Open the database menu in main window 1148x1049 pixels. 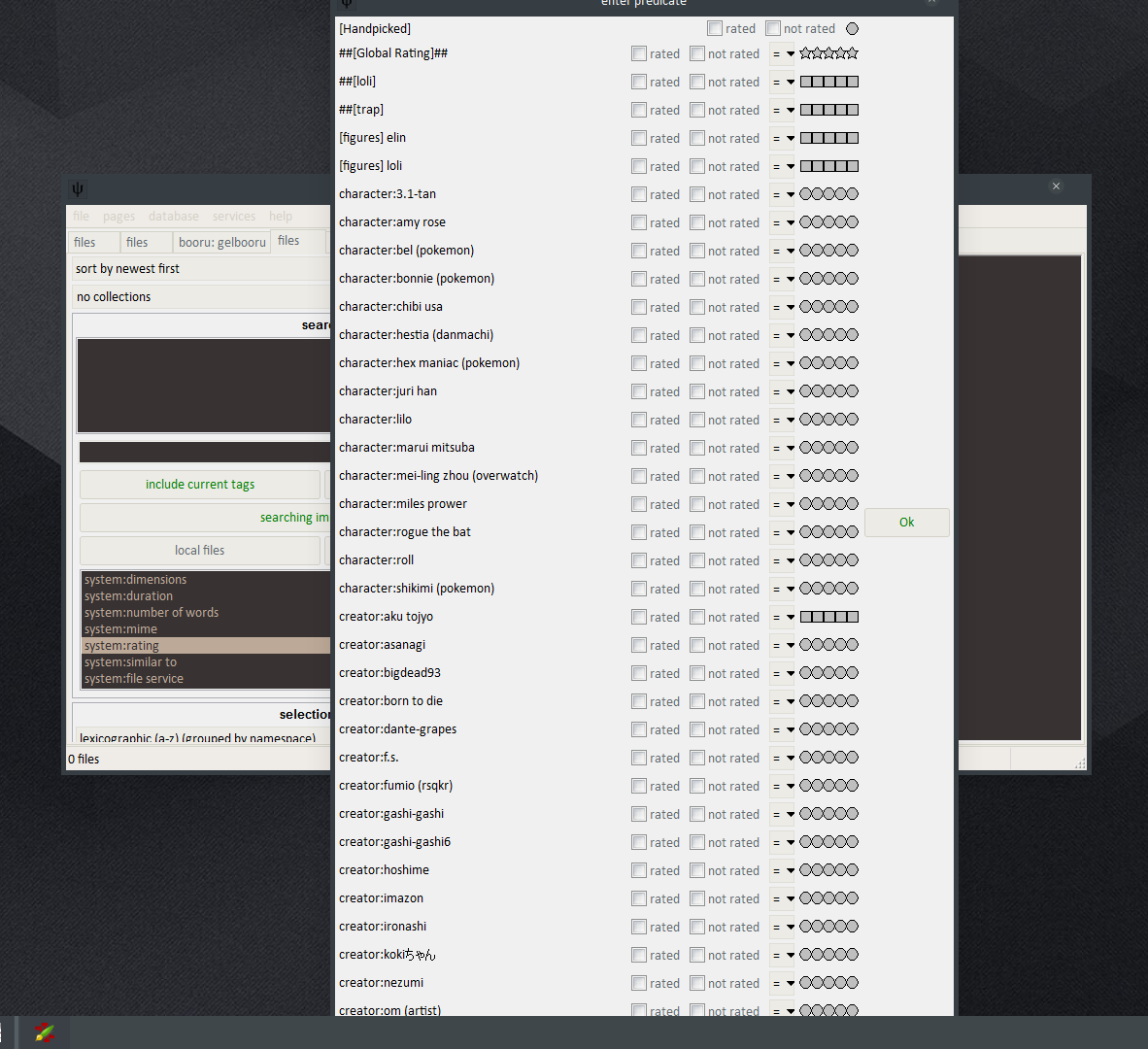[x=174, y=216]
